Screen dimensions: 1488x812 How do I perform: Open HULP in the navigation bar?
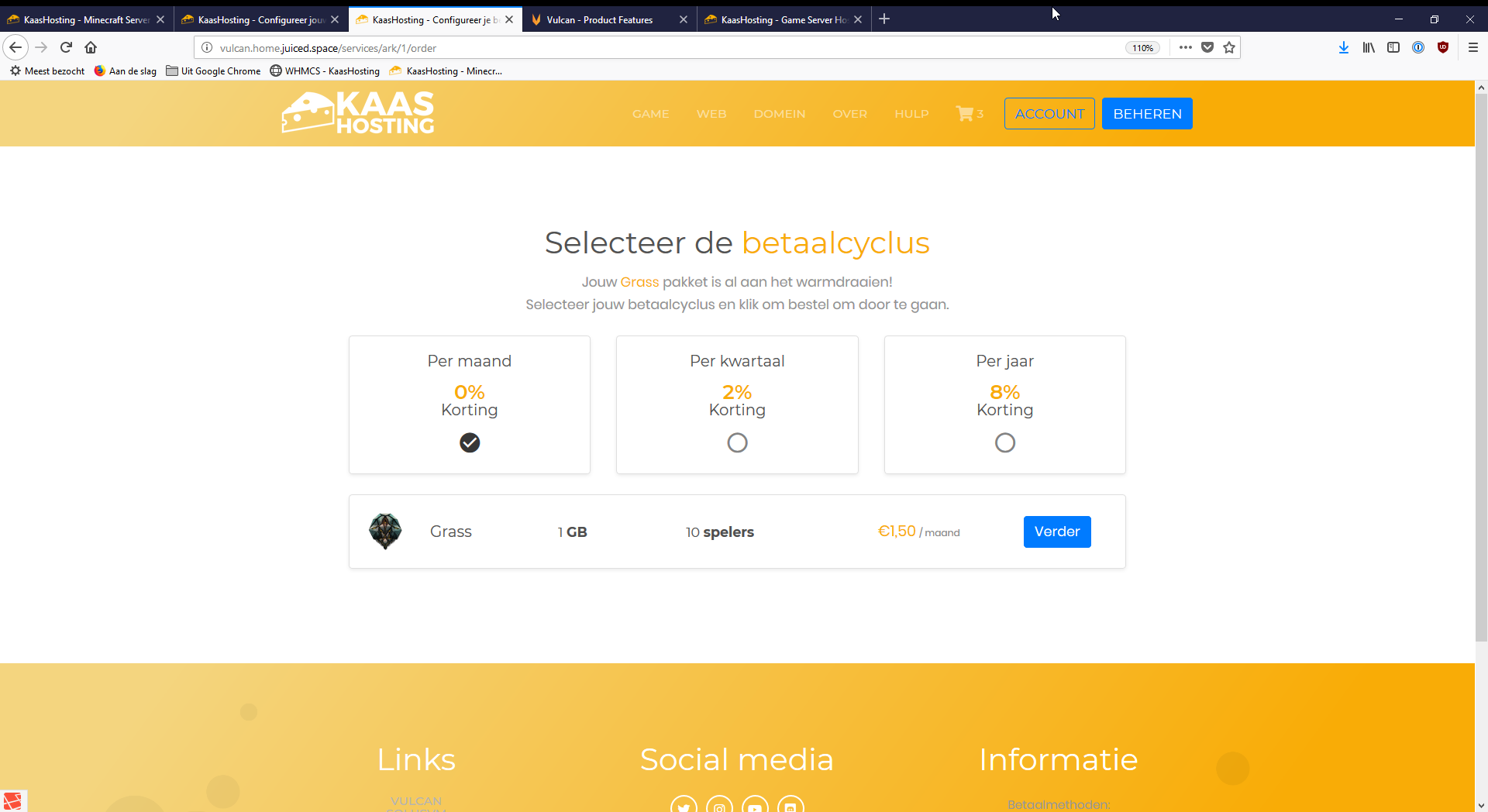coord(911,114)
